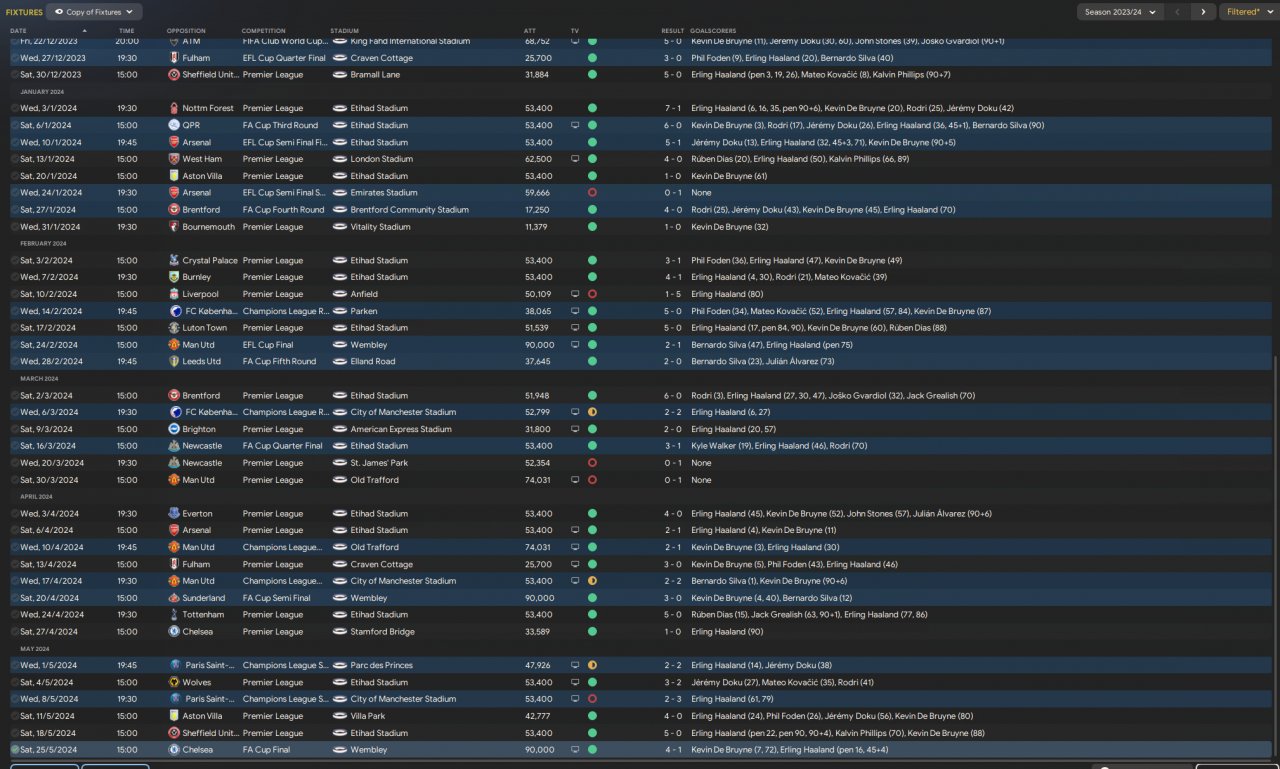Sort by the Opposition column header
1280x769 pixels.
coord(186,31)
